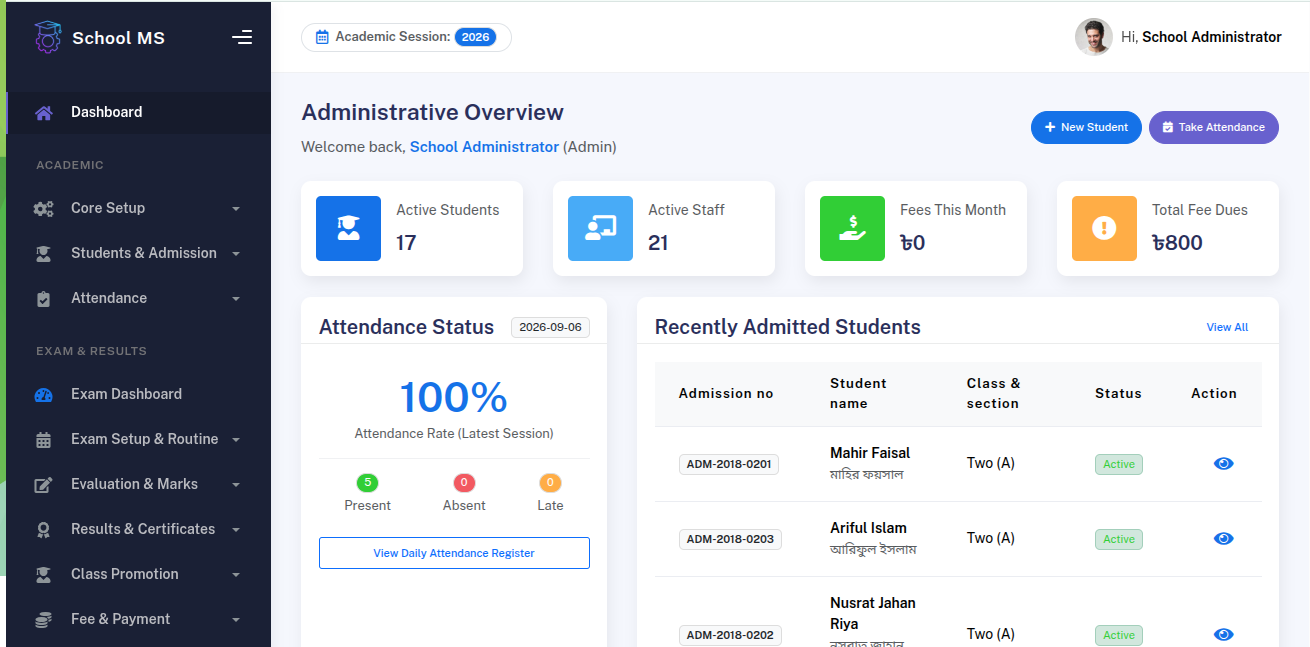Screen dimensions: 1310x647
Task: Click admission number ADM-2018-0201
Action: pos(729,464)
